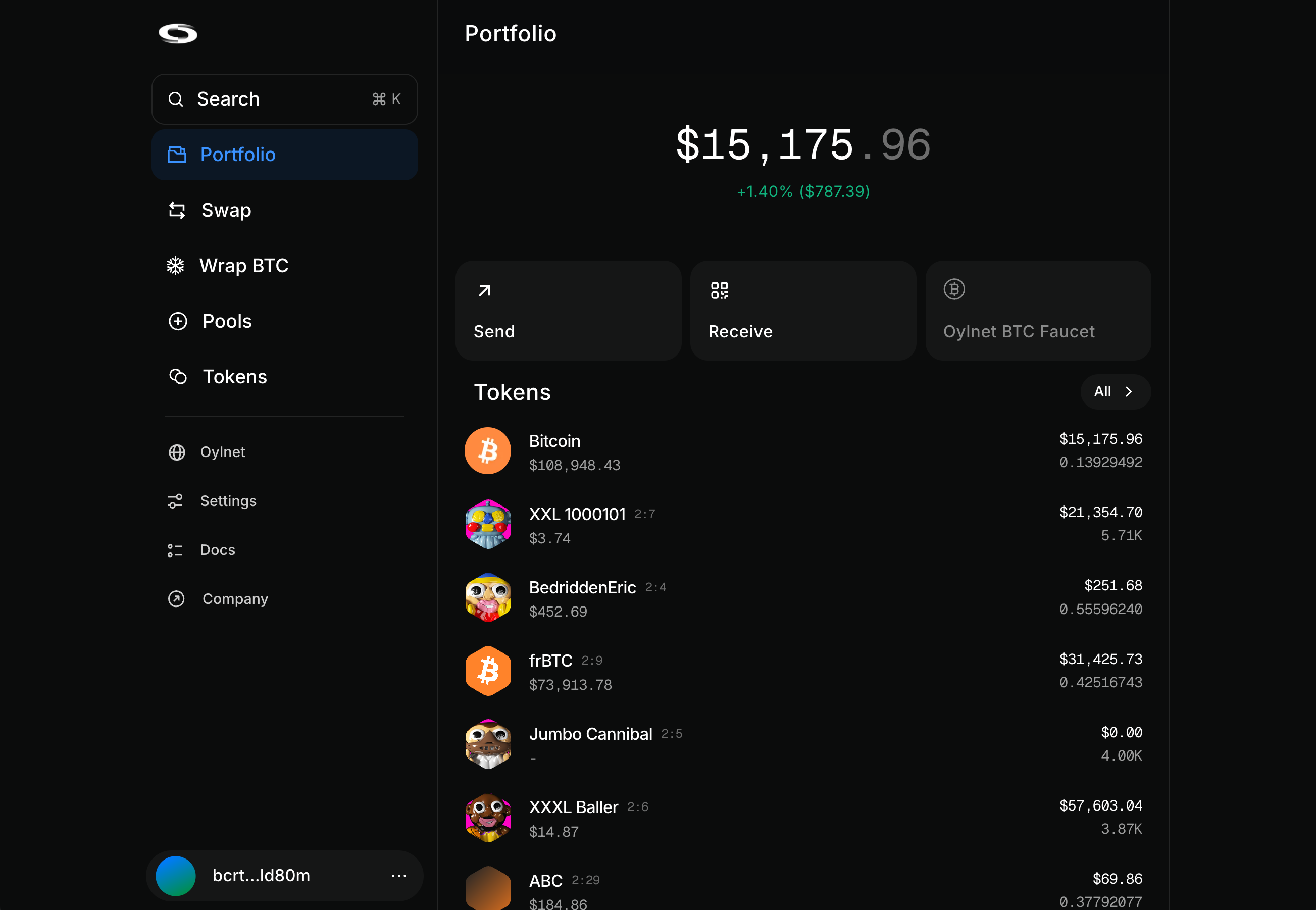Click the +1.40% ($787.39) change text
Screen dimensions: 1316x910
803,191
